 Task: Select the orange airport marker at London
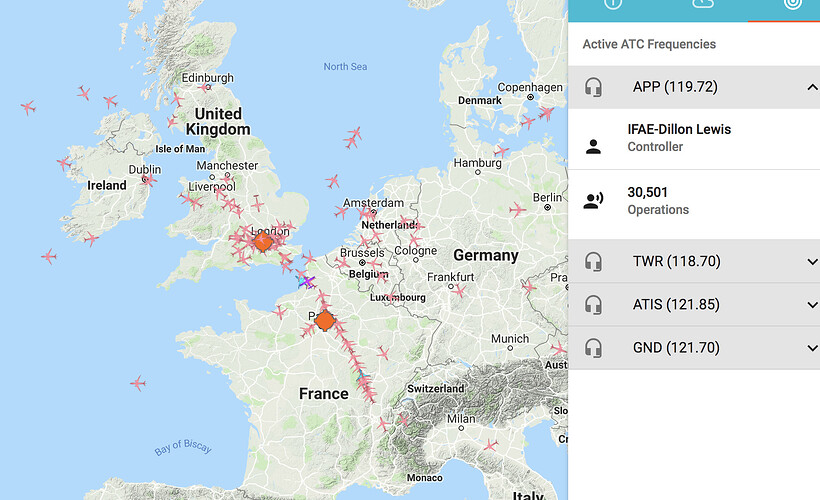(x=263, y=242)
